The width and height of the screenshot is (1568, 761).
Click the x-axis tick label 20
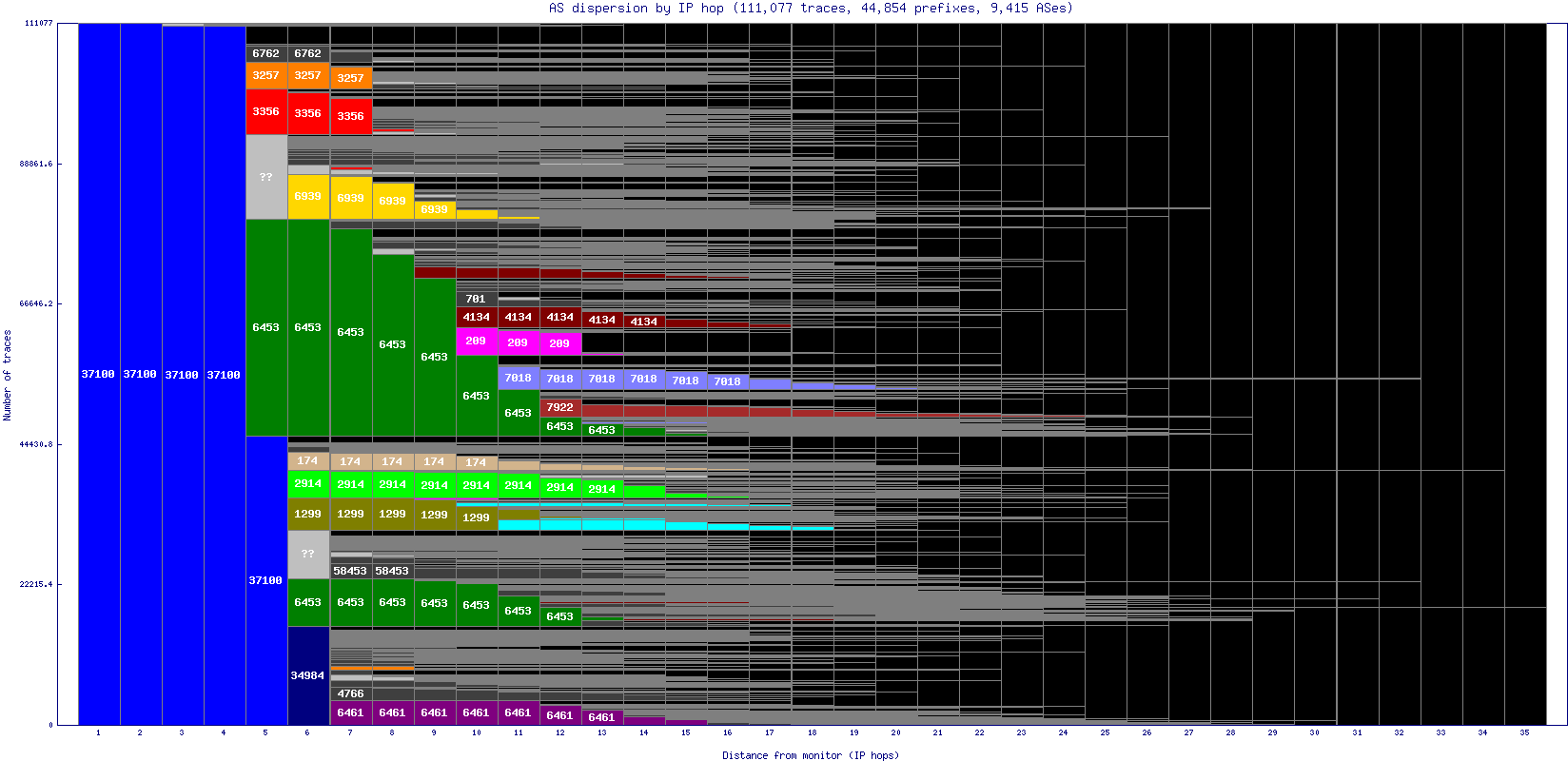(895, 732)
